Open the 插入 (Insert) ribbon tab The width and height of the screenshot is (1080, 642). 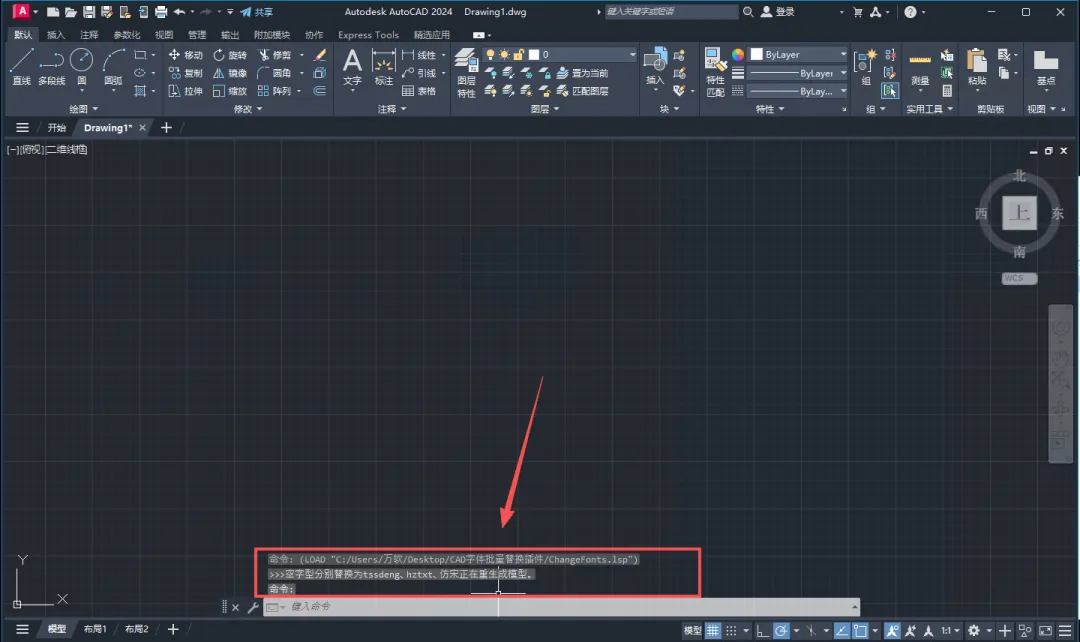pos(56,34)
